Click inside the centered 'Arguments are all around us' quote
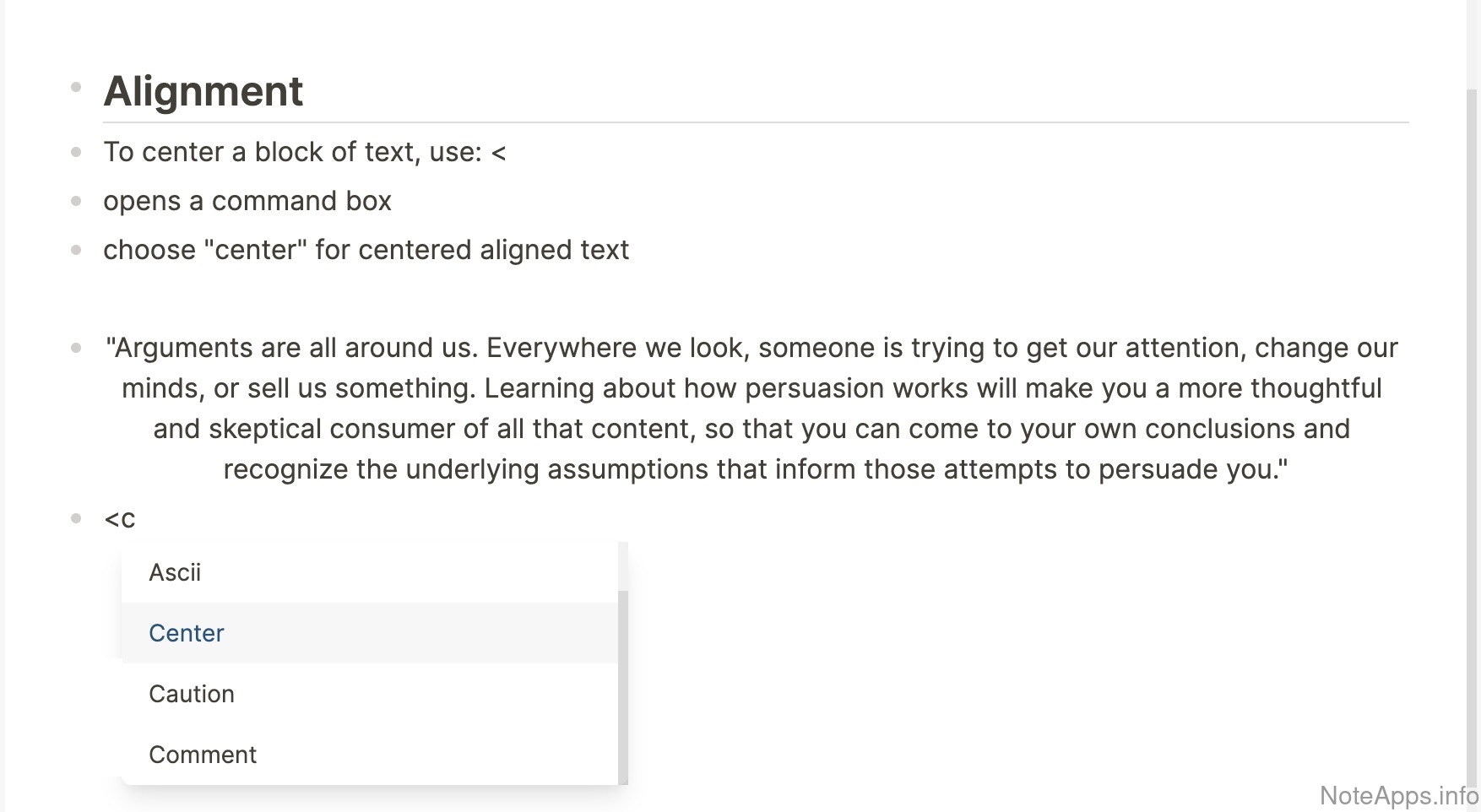 click(x=751, y=409)
